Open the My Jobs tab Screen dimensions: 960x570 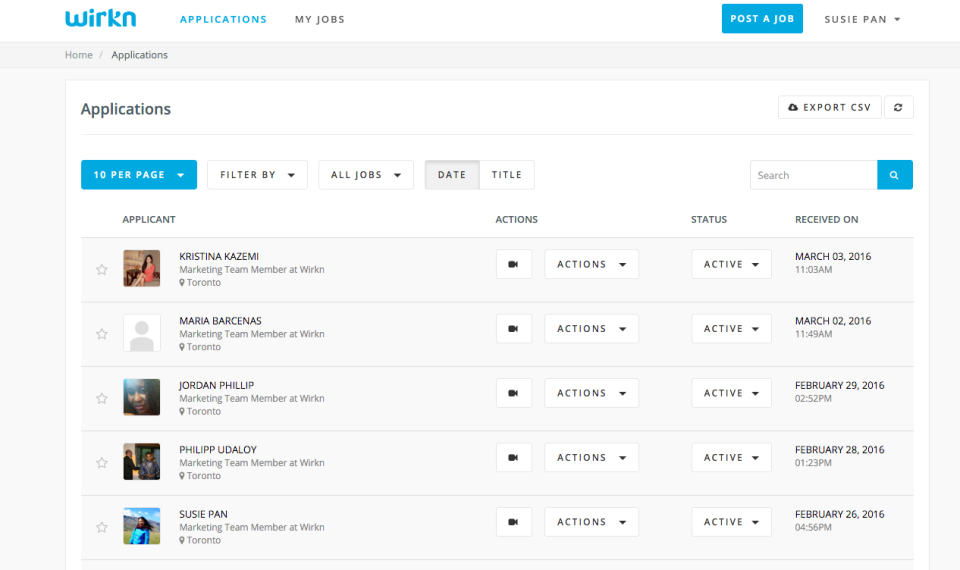320,19
